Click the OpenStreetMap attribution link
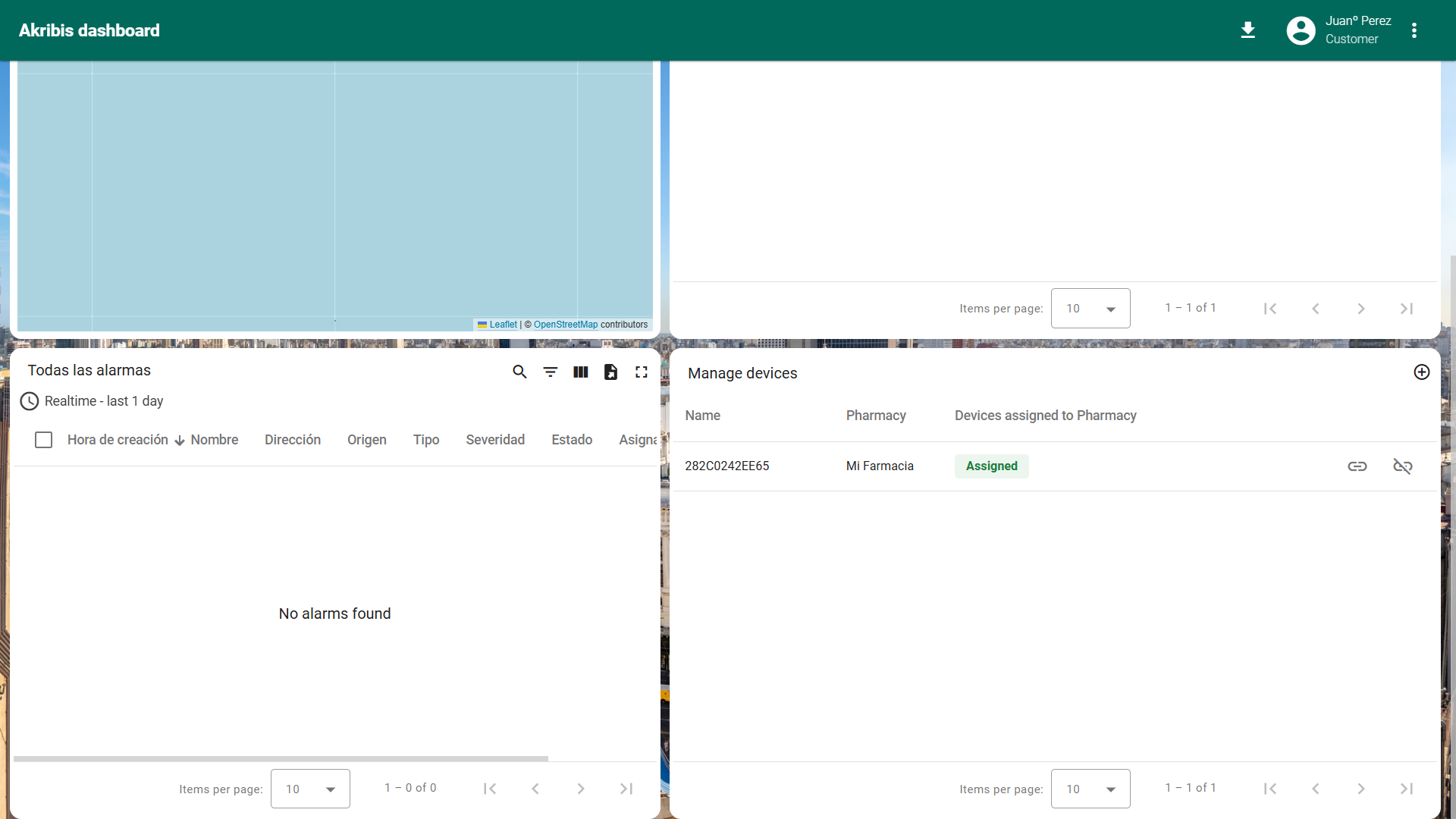 (x=566, y=325)
